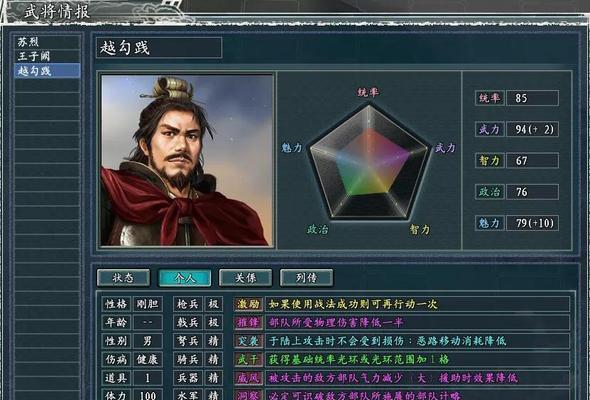Select 越勾践 in the officer list
The image size is (590, 400).
pos(47,71)
